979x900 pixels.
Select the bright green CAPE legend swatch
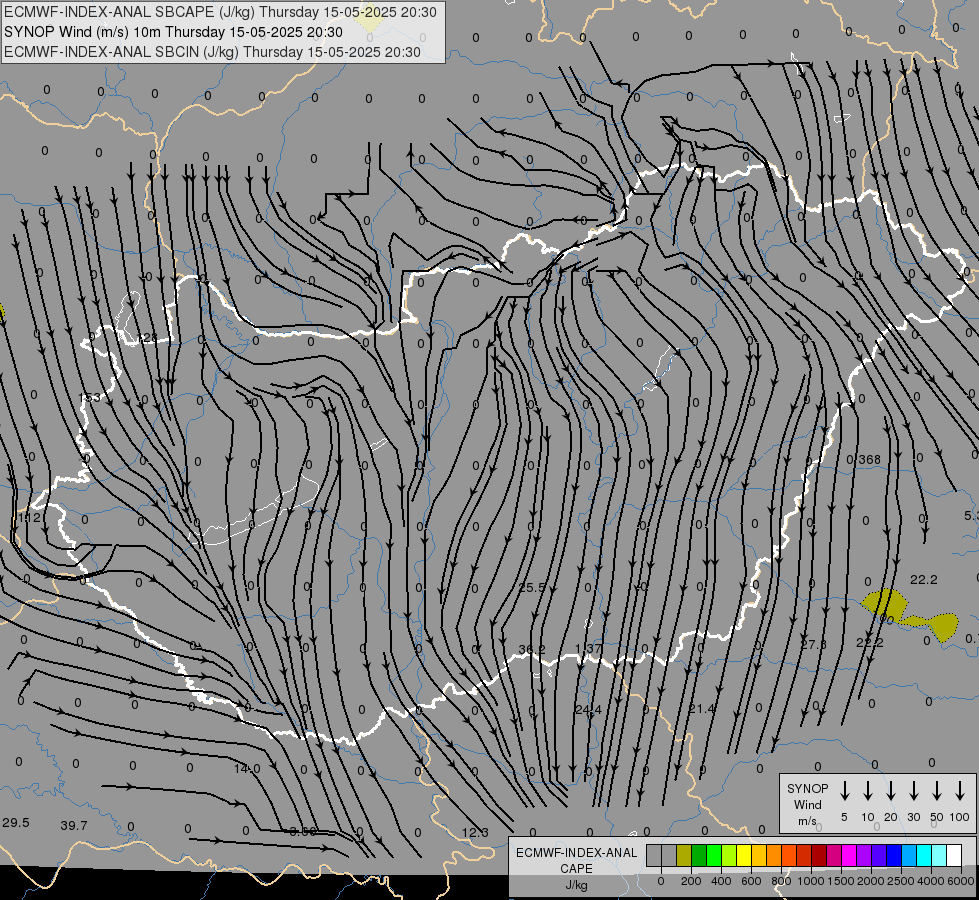pyautogui.click(x=714, y=856)
